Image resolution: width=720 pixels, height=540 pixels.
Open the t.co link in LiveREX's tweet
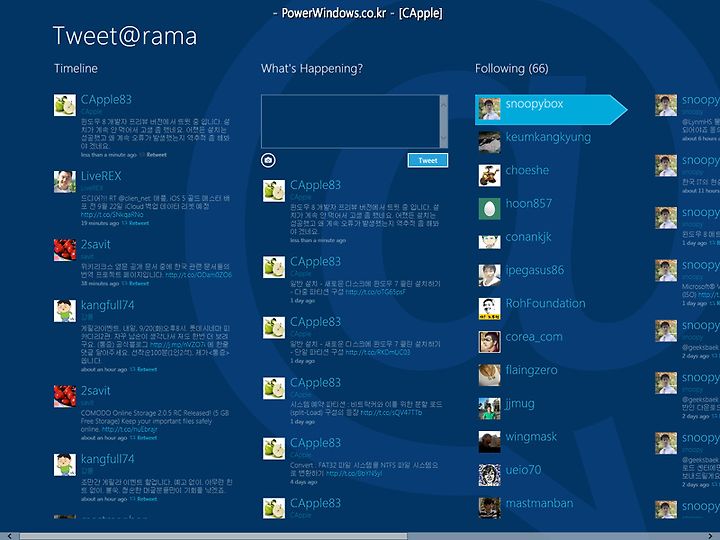click(x=112, y=214)
